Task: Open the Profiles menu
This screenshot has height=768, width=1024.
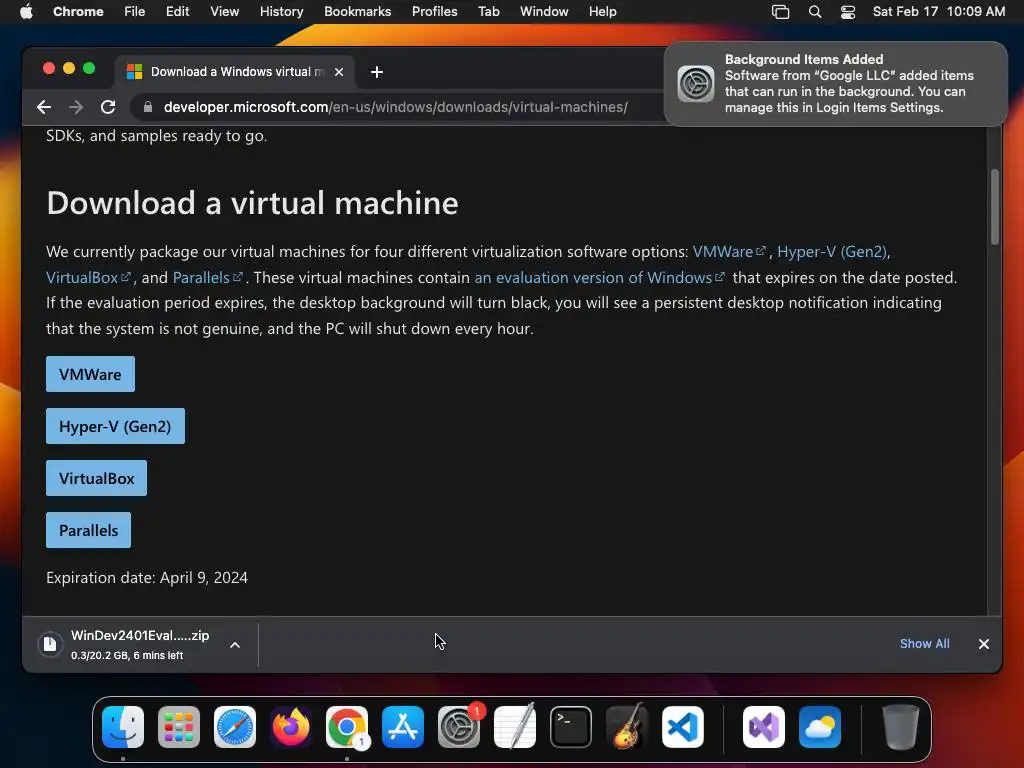Action: (x=434, y=12)
